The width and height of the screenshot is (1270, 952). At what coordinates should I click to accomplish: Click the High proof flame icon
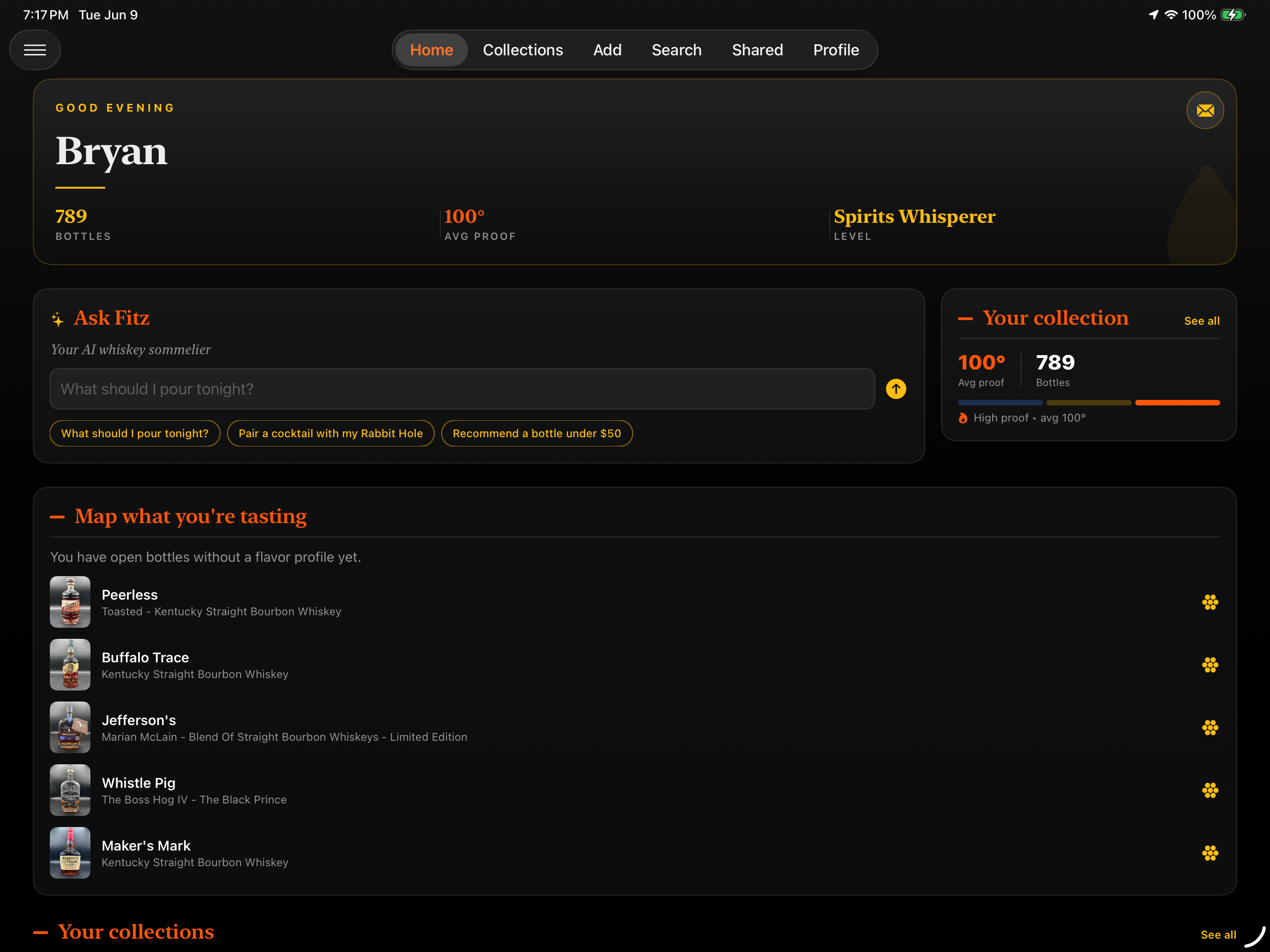(963, 418)
